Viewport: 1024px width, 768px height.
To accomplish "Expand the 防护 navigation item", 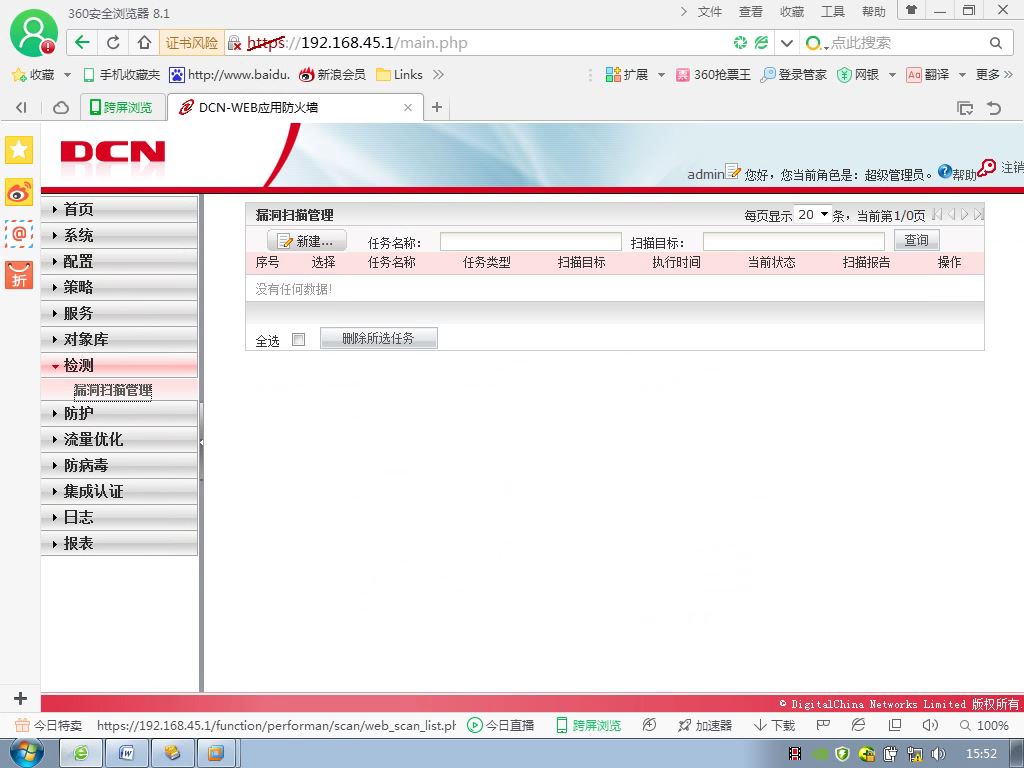I will 120,413.
